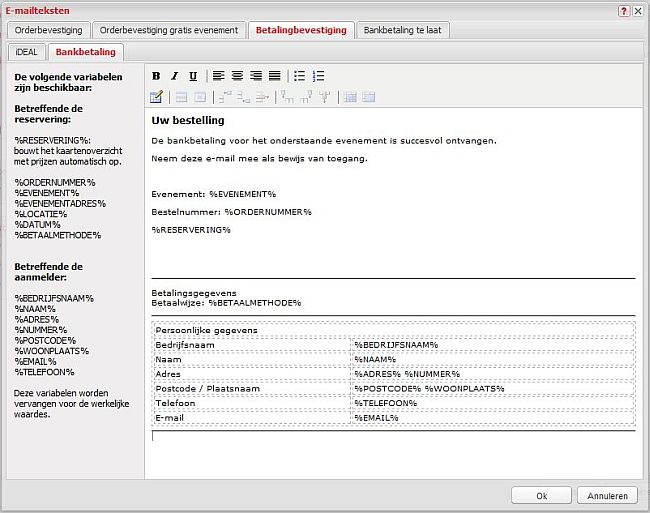Click insert column after icon

[x=306, y=97]
